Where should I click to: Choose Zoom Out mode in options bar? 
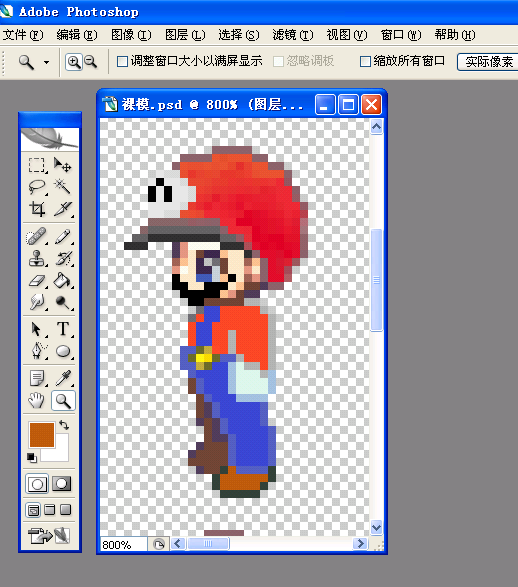point(90,61)
